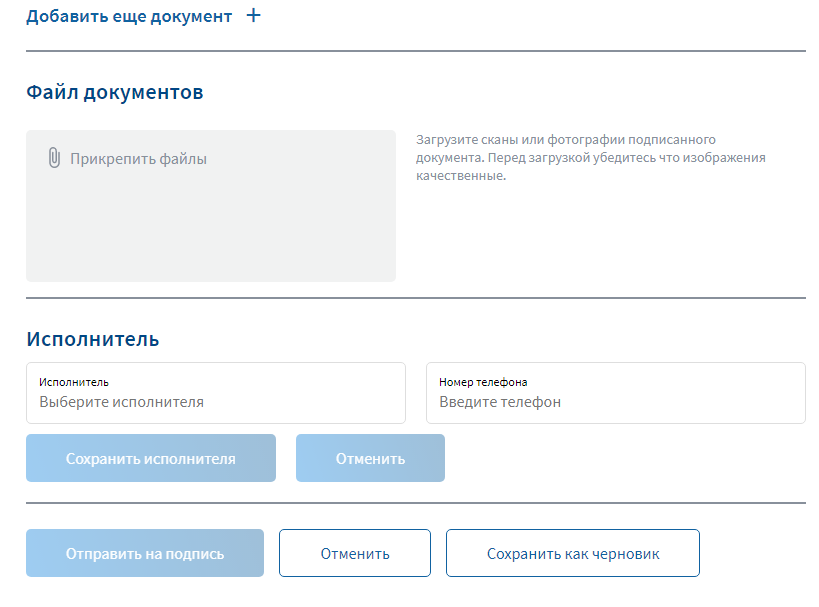
Task: Click the paperclip attach icon
Action: tap(54, 158)
